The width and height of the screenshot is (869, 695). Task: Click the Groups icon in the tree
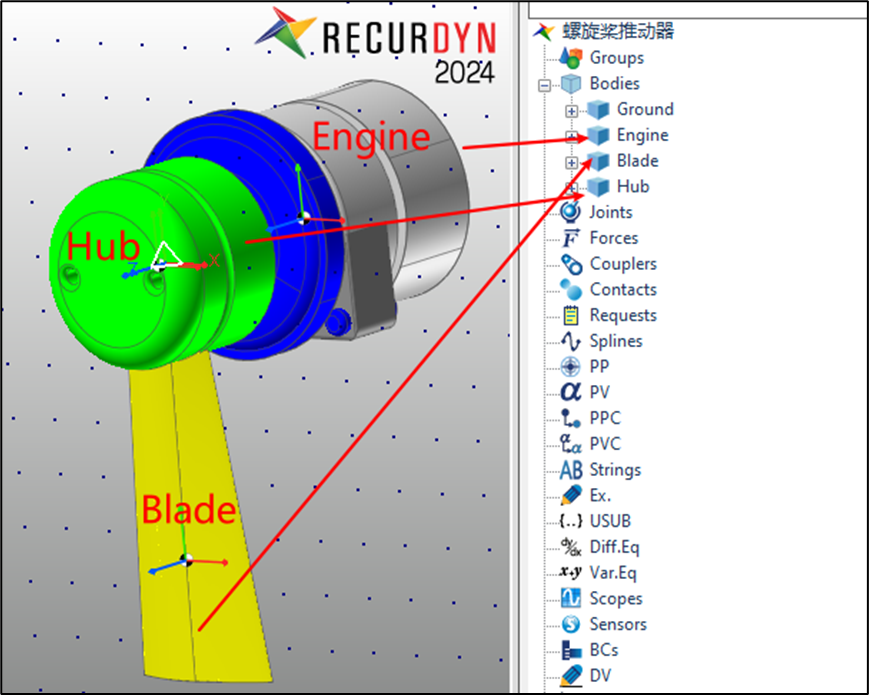click(x=571, y=58)
